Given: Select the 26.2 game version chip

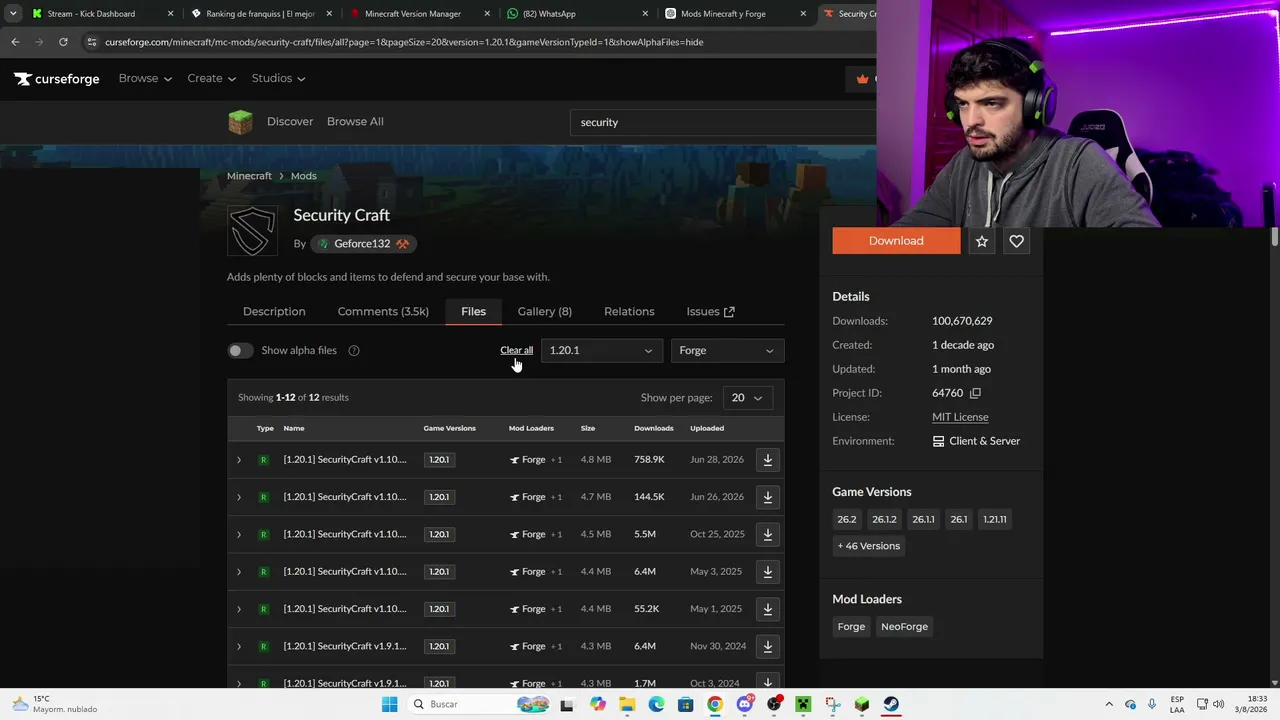Looking at the screenshot, I should point(847,520).
